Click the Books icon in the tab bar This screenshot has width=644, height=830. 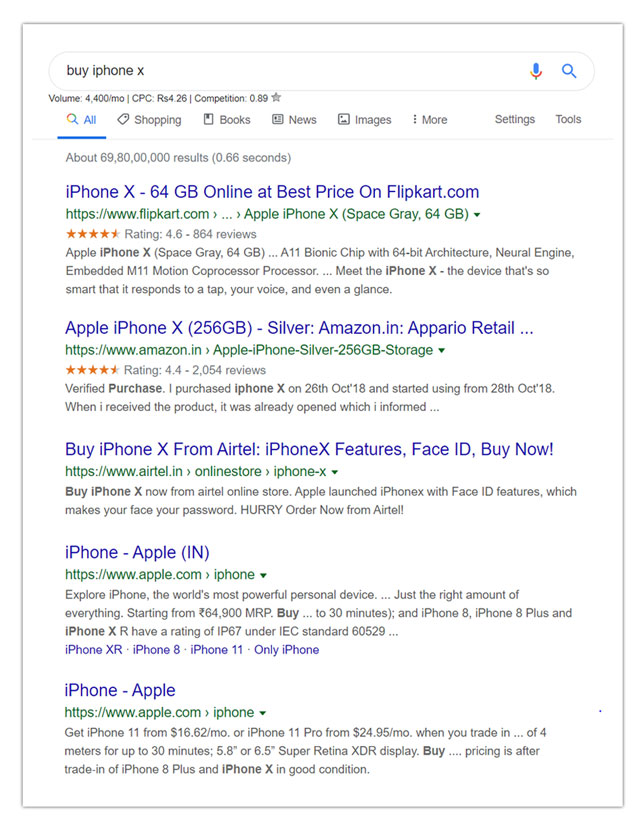[208, 119]
